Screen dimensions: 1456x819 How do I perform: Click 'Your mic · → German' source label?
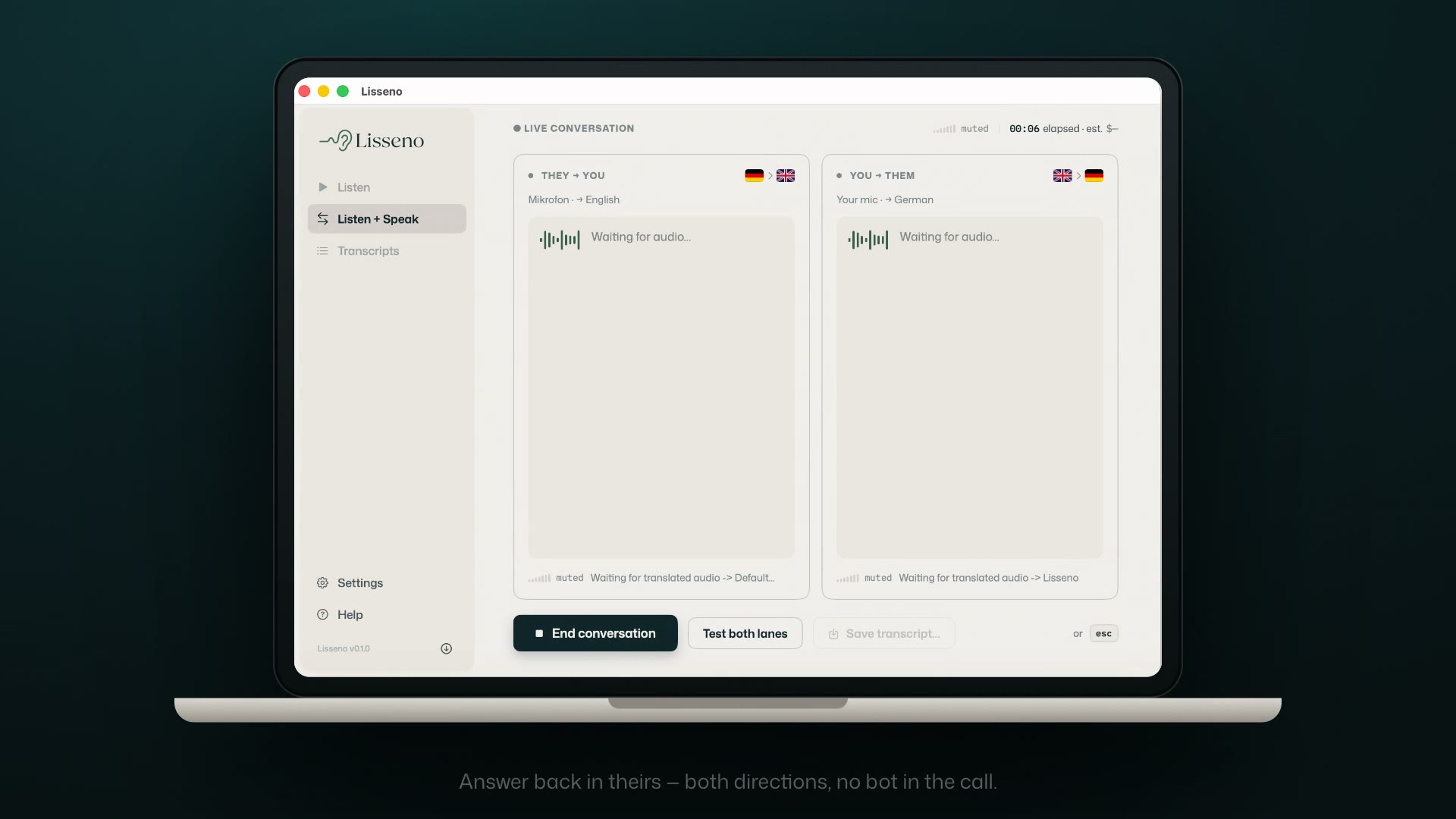coord(885,200)
